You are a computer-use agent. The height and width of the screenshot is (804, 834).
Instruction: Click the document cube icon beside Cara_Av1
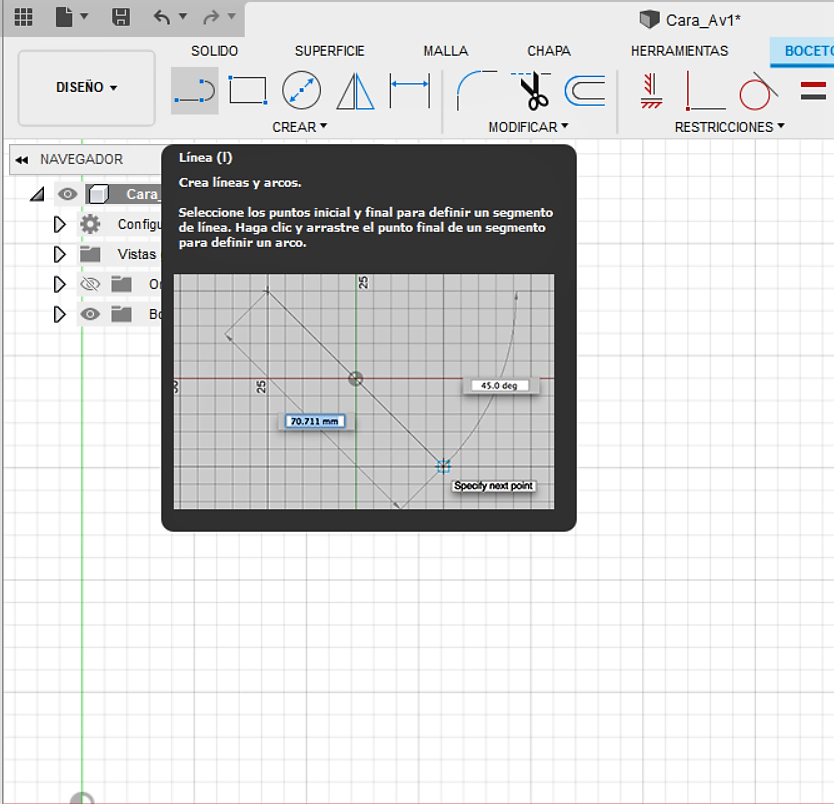tap(649, 20)
